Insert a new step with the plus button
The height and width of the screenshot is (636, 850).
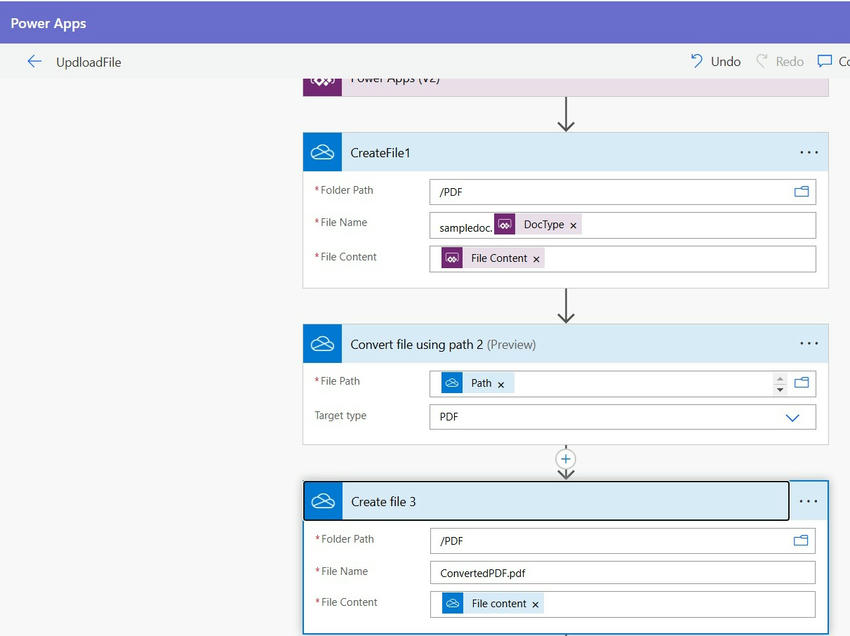[x=566, y=459]
